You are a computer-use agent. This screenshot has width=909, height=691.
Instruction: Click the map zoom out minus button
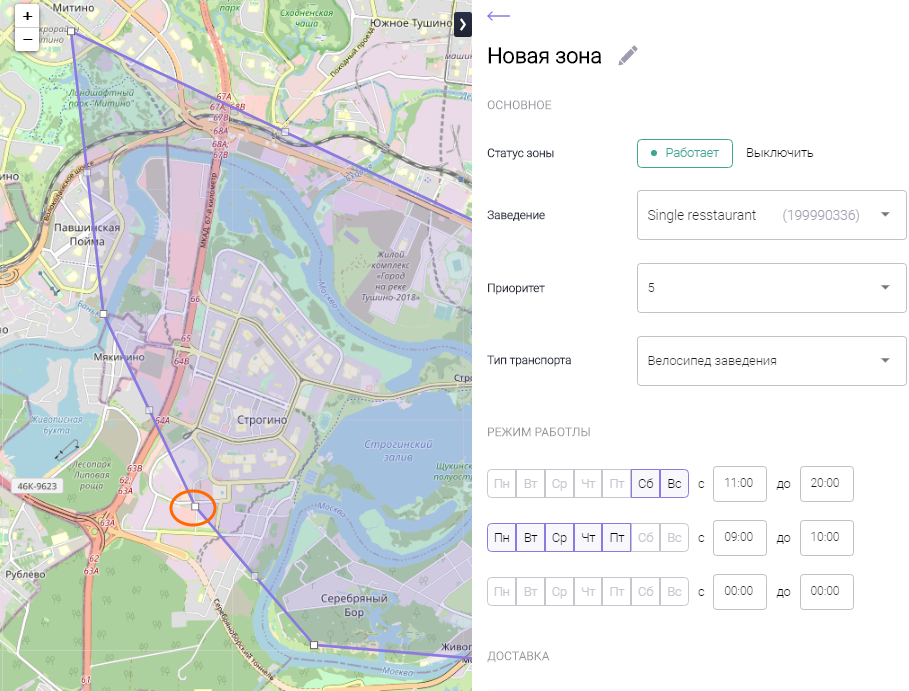(x=27, y=40)
